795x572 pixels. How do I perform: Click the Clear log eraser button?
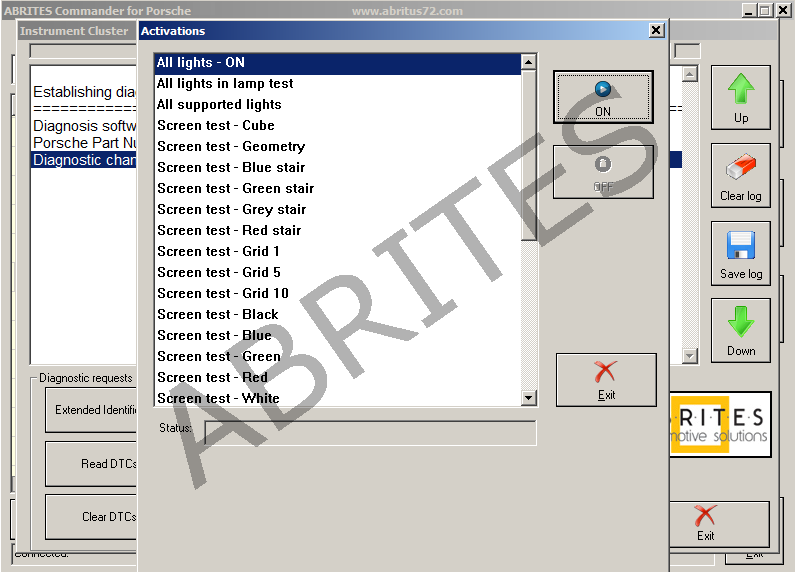click(x=741, y=175)
